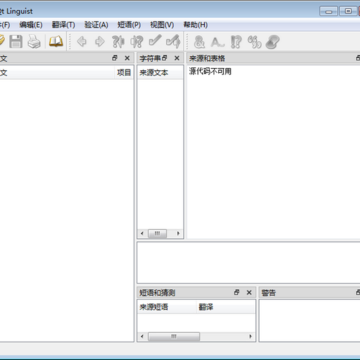Viewport: 360px width, 360px height.
Task: Open the 编辑(E) menu
Action: pos(31,25)
